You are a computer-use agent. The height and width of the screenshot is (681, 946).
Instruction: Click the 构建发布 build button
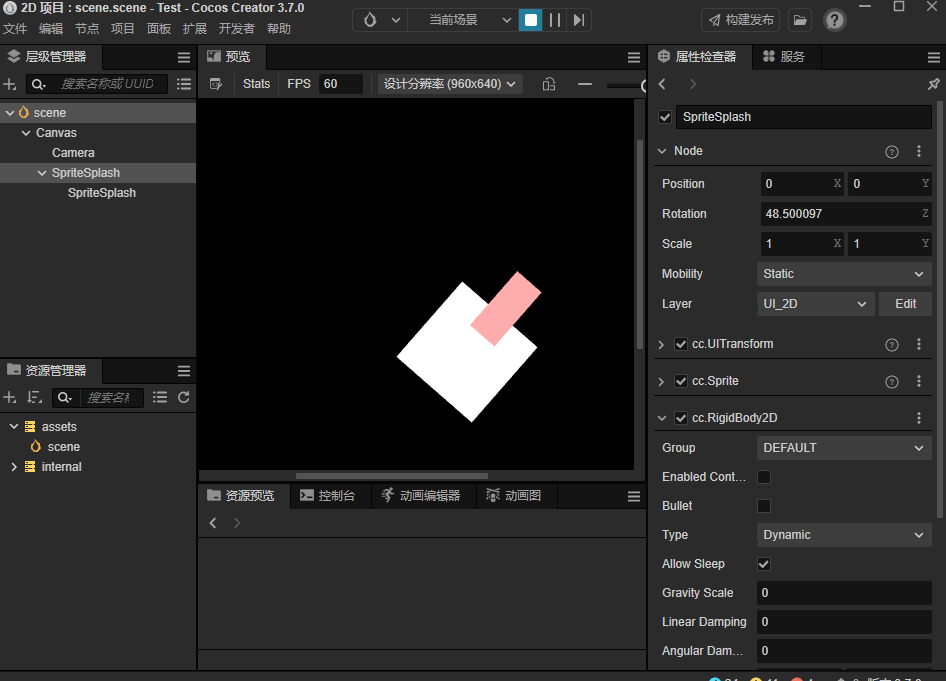(x=741, y=20)
